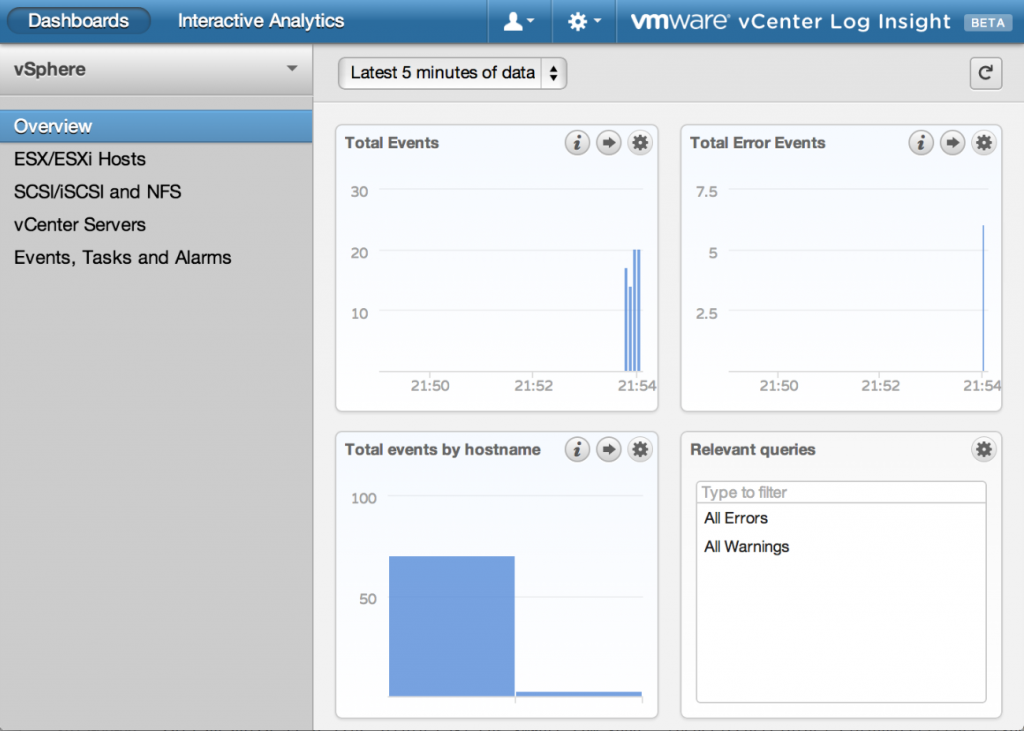Switch to Interactive Analytics
This screenshot has height=731, width=1024.
click(x=259, y=21)
